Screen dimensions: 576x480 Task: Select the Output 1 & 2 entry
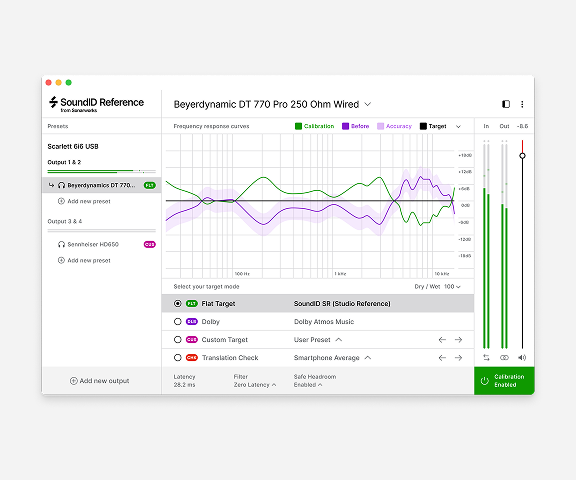pyautogui.click(x=64, y=162)
